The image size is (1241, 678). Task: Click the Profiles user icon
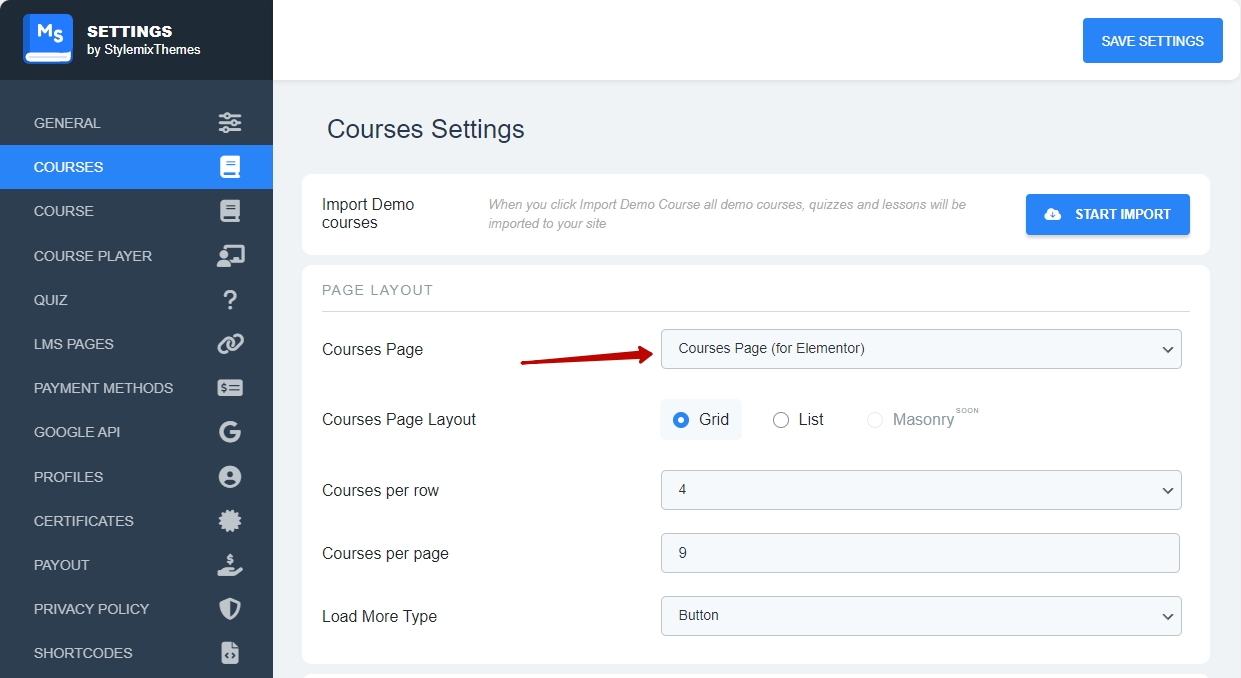[x=230, y=477]
